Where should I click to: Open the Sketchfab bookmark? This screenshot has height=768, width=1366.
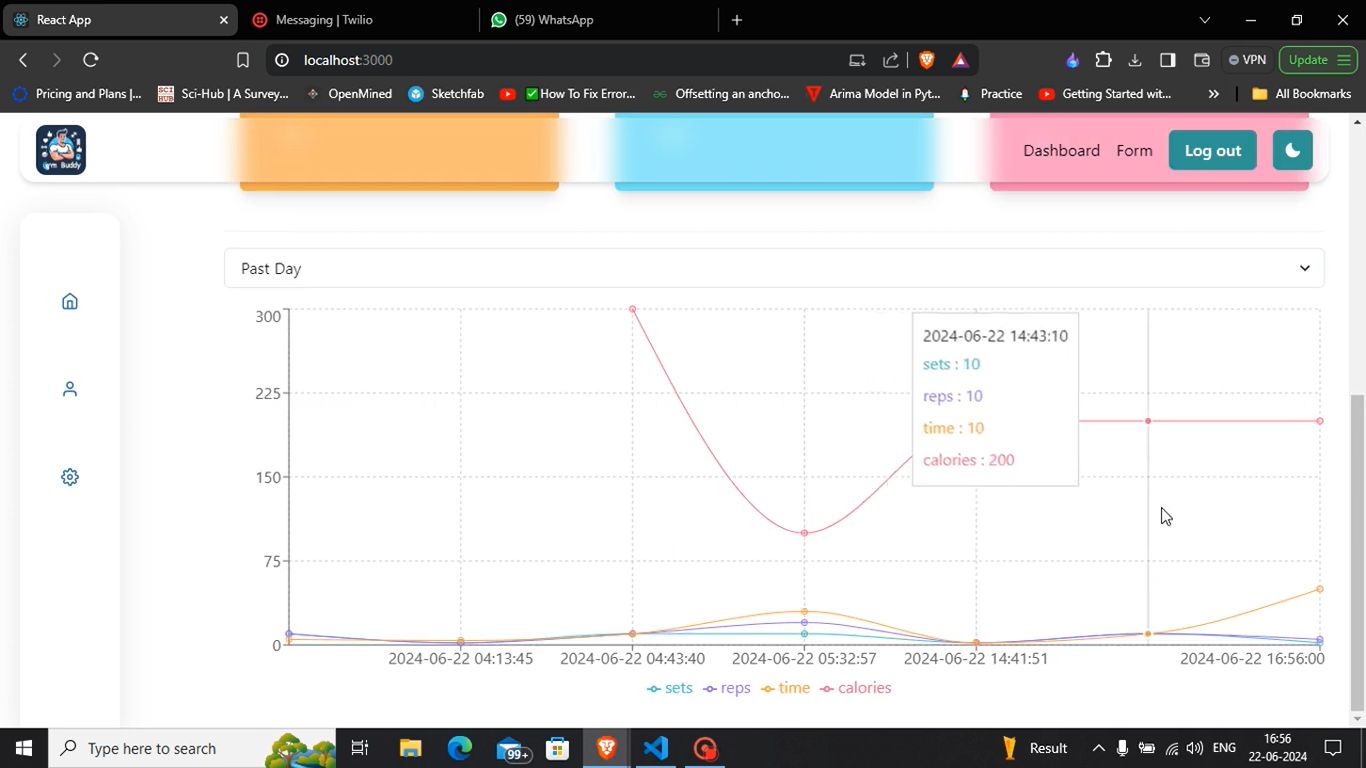tap(446, 94)
